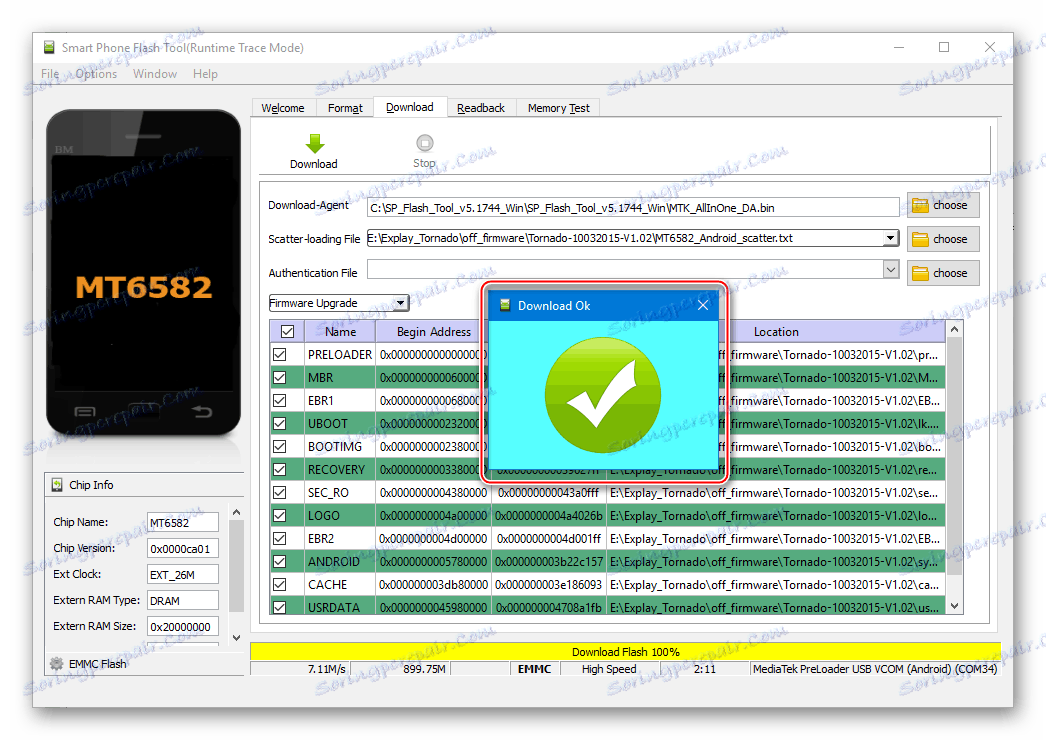Viewport: 1046px width, 740px height.
Task: Click the Stop icon in the toolbar
Action: 424,143
